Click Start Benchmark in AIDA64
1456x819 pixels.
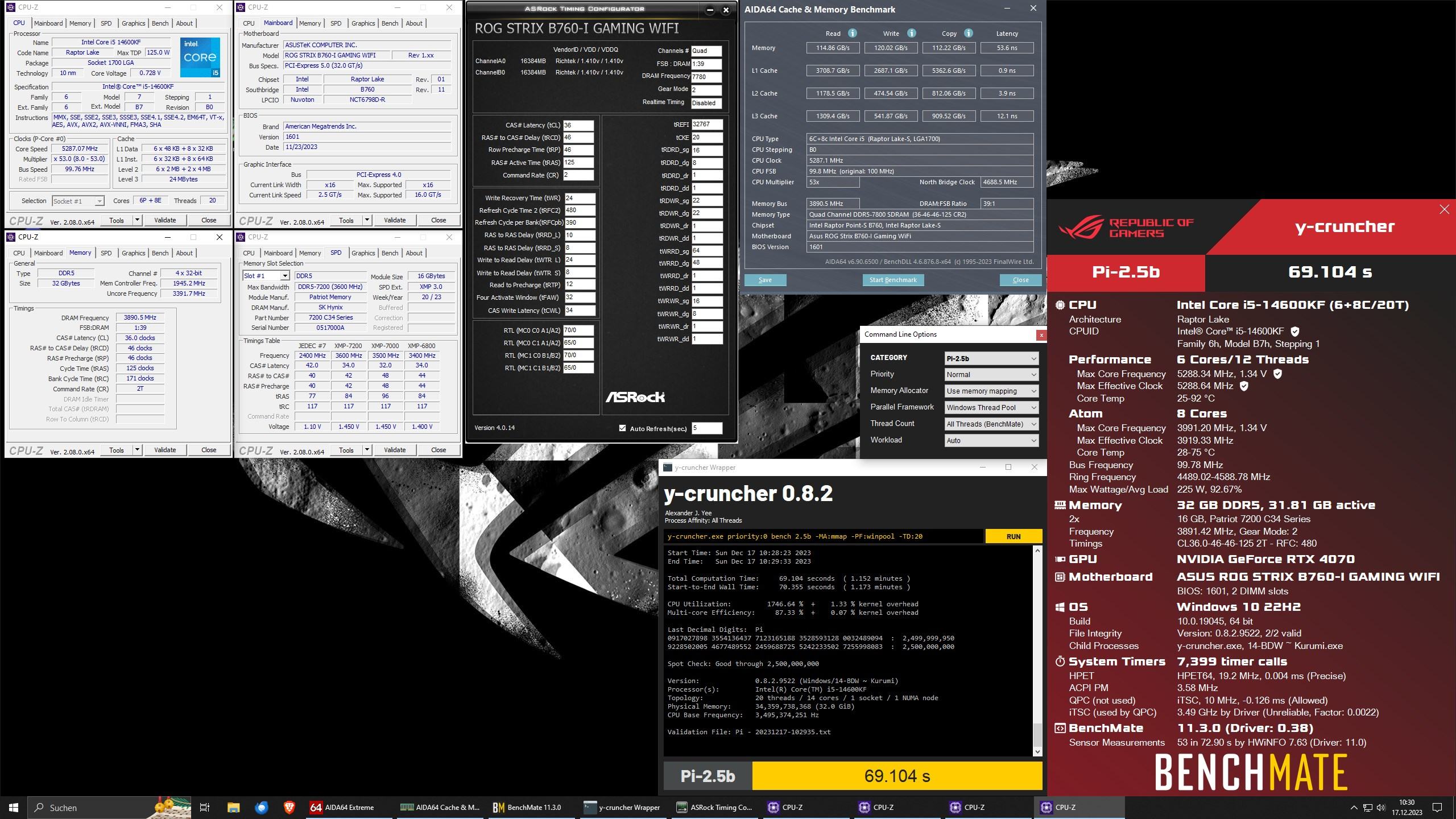[893, 280]
